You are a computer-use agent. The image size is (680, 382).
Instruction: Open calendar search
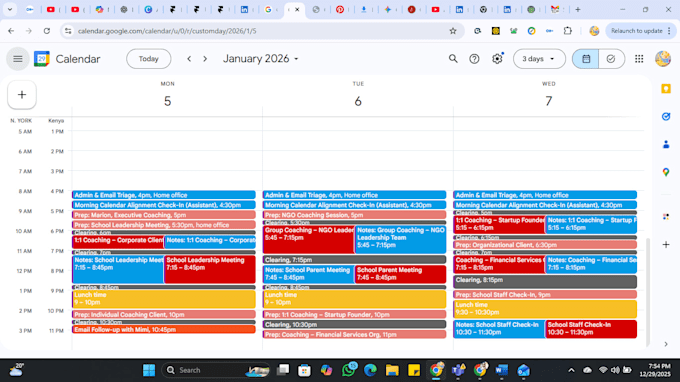tap(453, 59)
